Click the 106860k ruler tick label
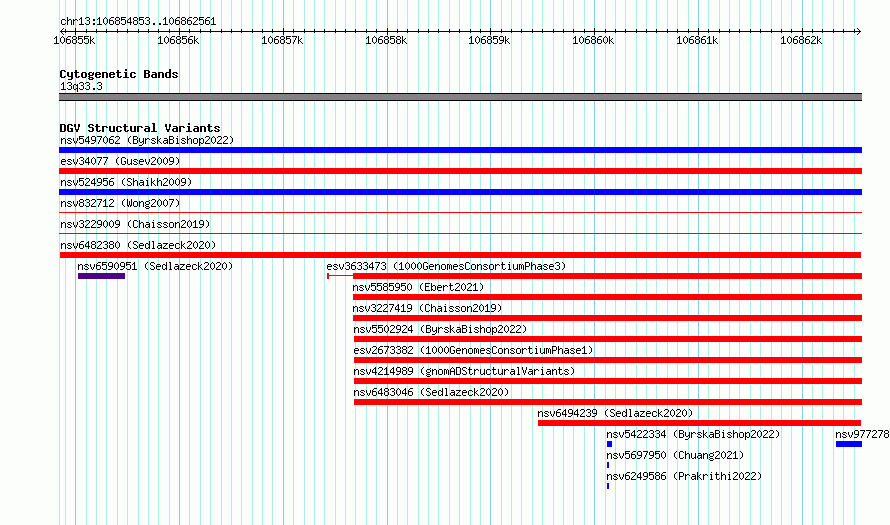The image size is (890, 525). tap(593, 40)
